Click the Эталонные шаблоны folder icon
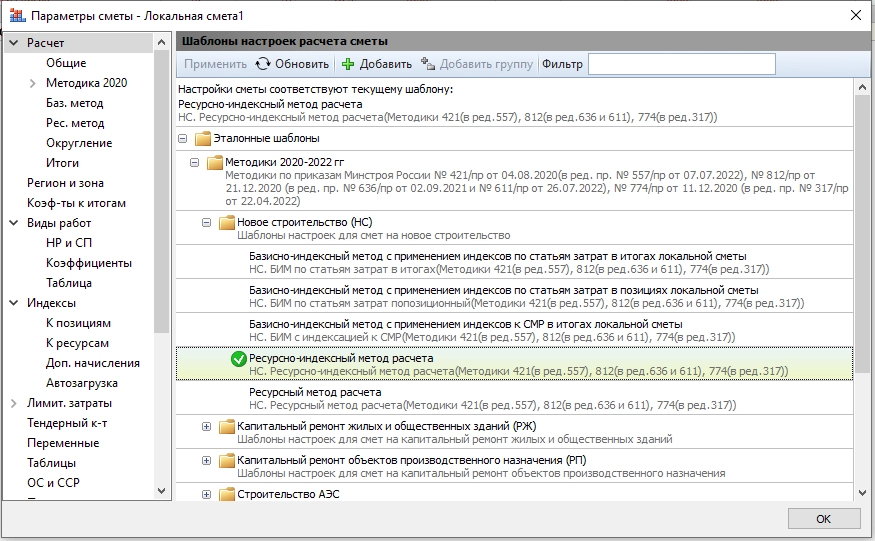Screen dimensions: 875x541 click(x=203, y=138)
